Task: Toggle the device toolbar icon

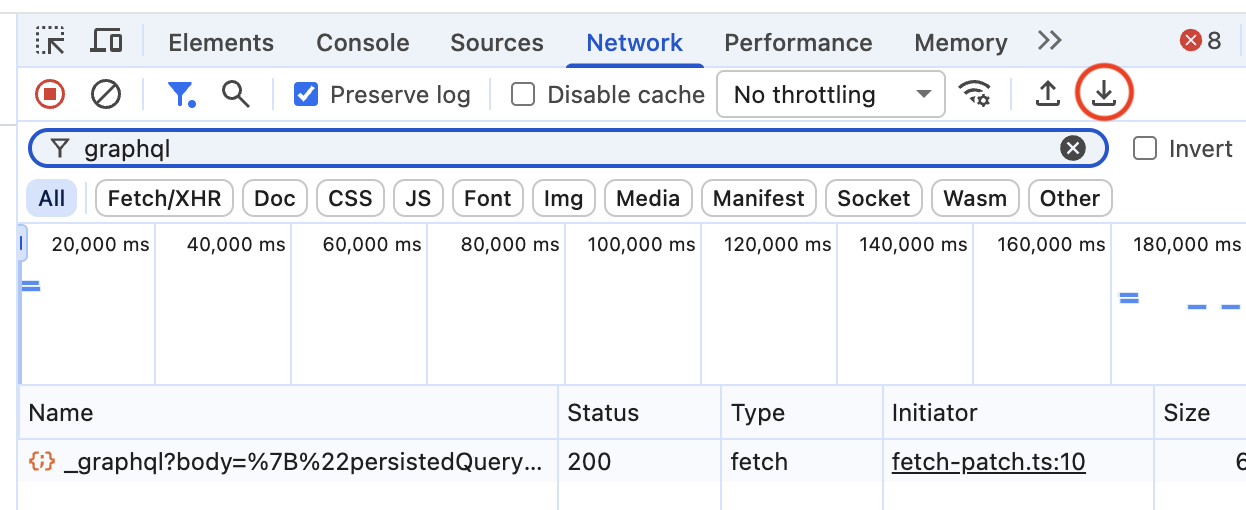Action: 107,42
